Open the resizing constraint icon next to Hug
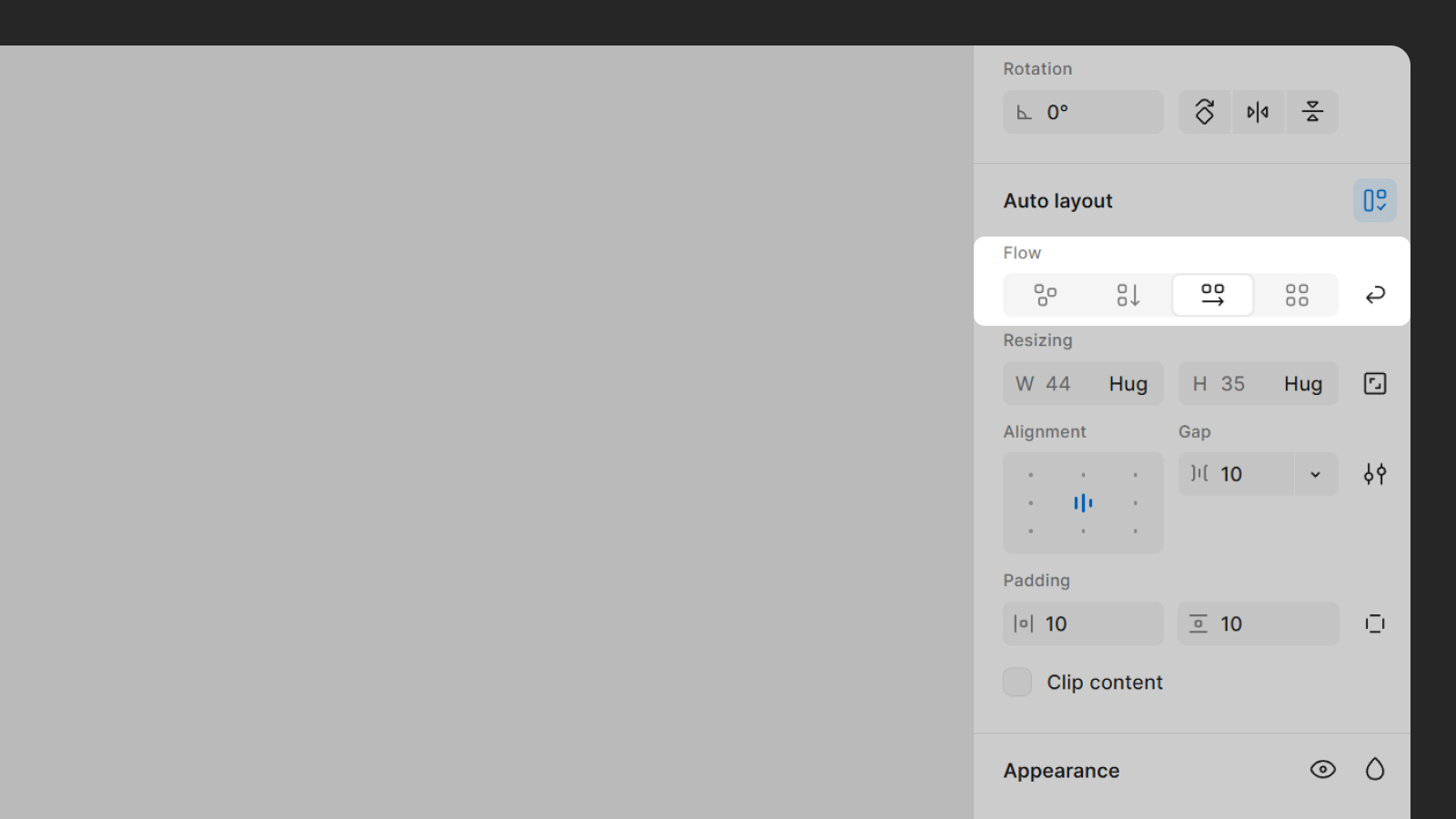1456x819 pixels. pyautogui.click(x=1374, y=383)
